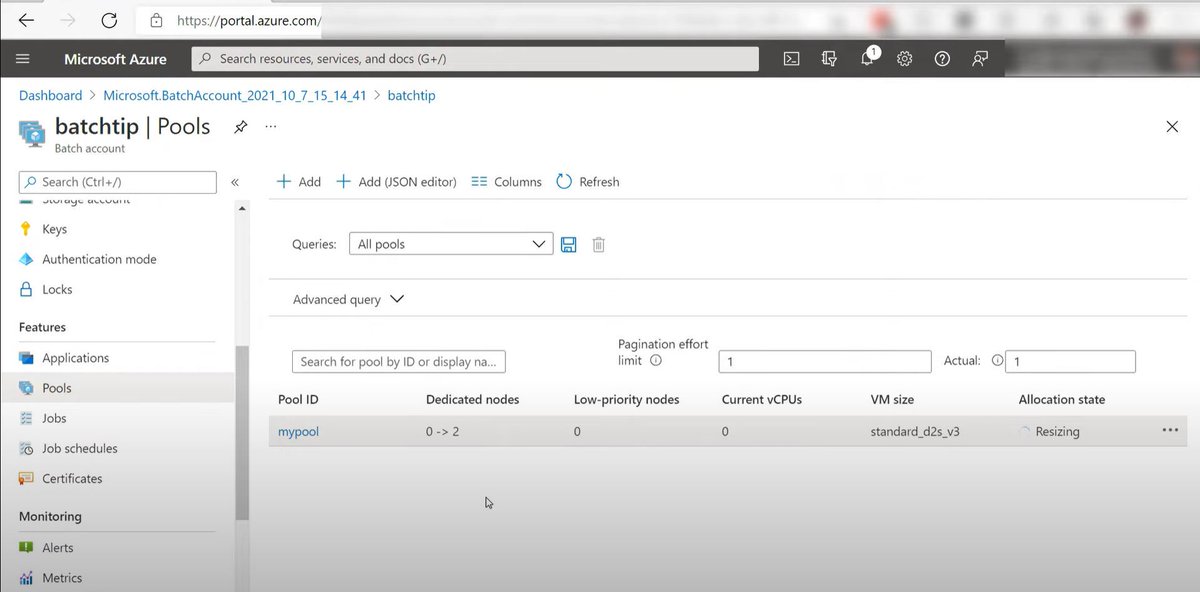This screenshot has height=592, width=1200.
Task: Add a new pool
Action: click(x=297, y=181)
